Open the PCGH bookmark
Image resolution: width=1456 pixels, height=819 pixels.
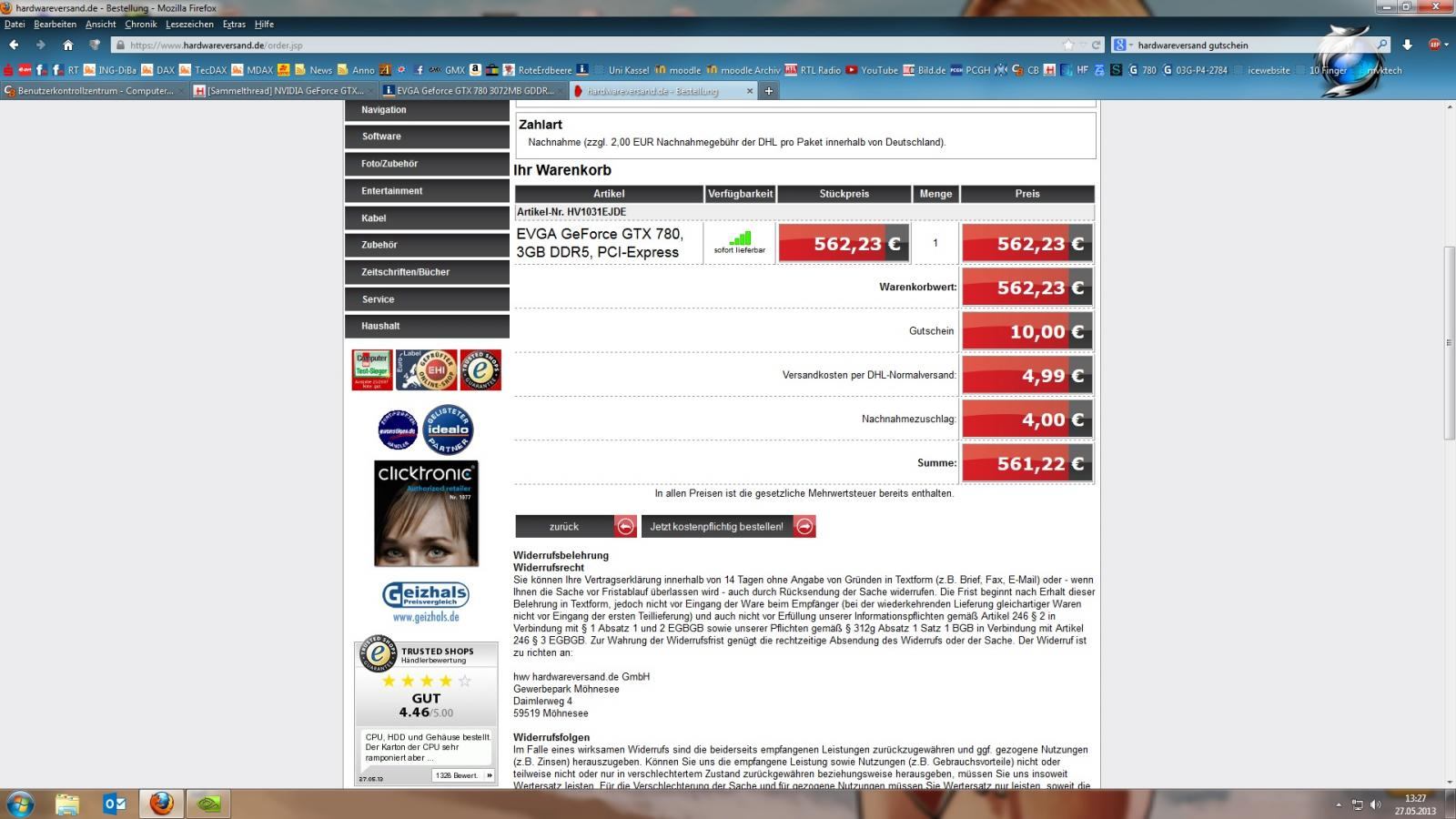click(x=970, y=70)
